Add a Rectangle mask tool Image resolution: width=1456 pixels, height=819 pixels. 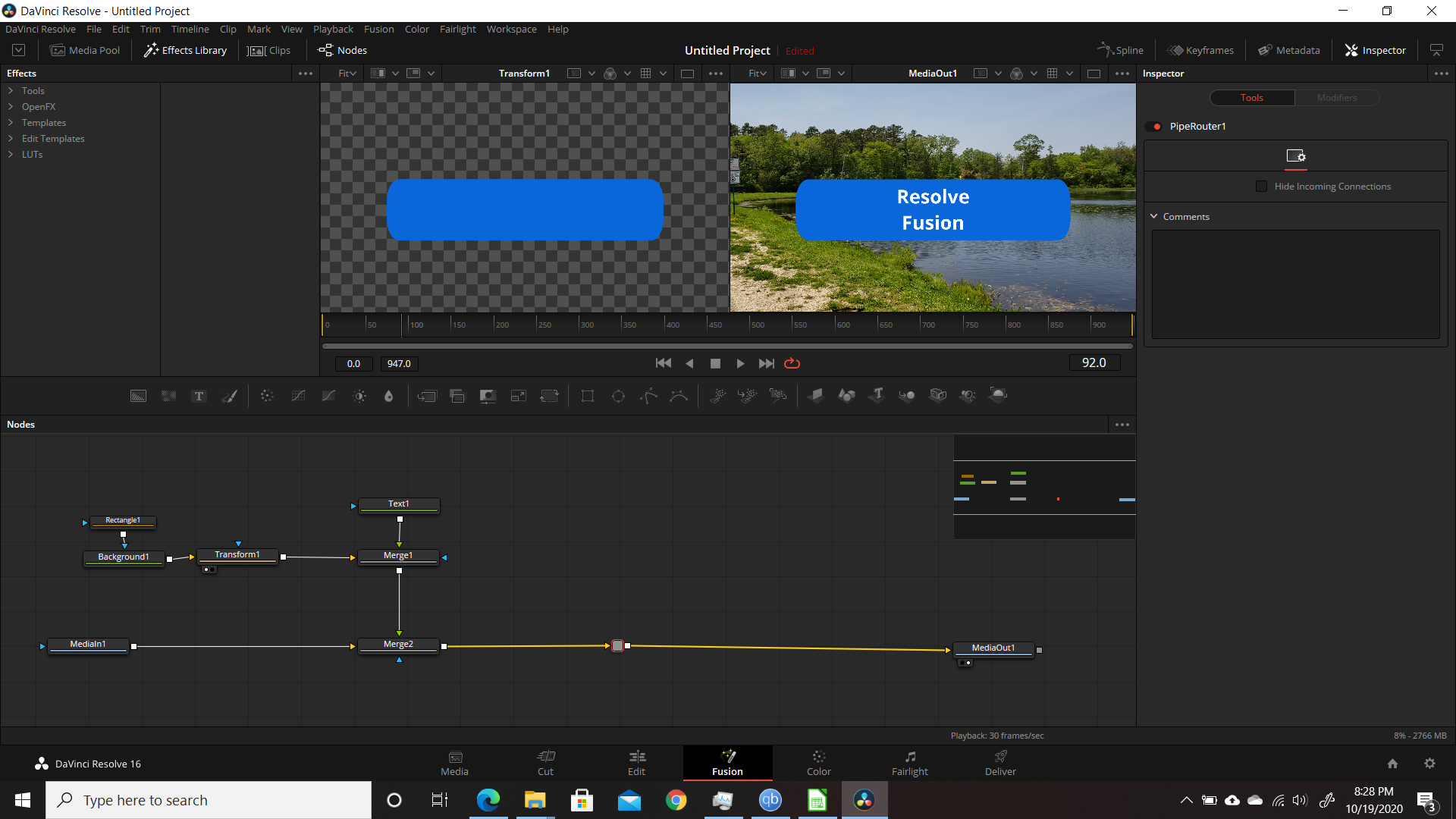(588, 396)
